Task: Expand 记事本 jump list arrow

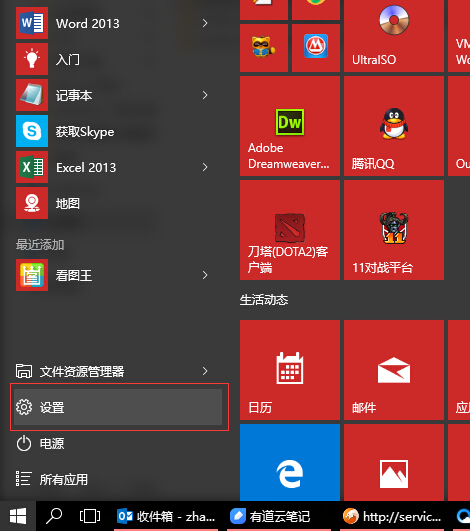Action: 205,95
